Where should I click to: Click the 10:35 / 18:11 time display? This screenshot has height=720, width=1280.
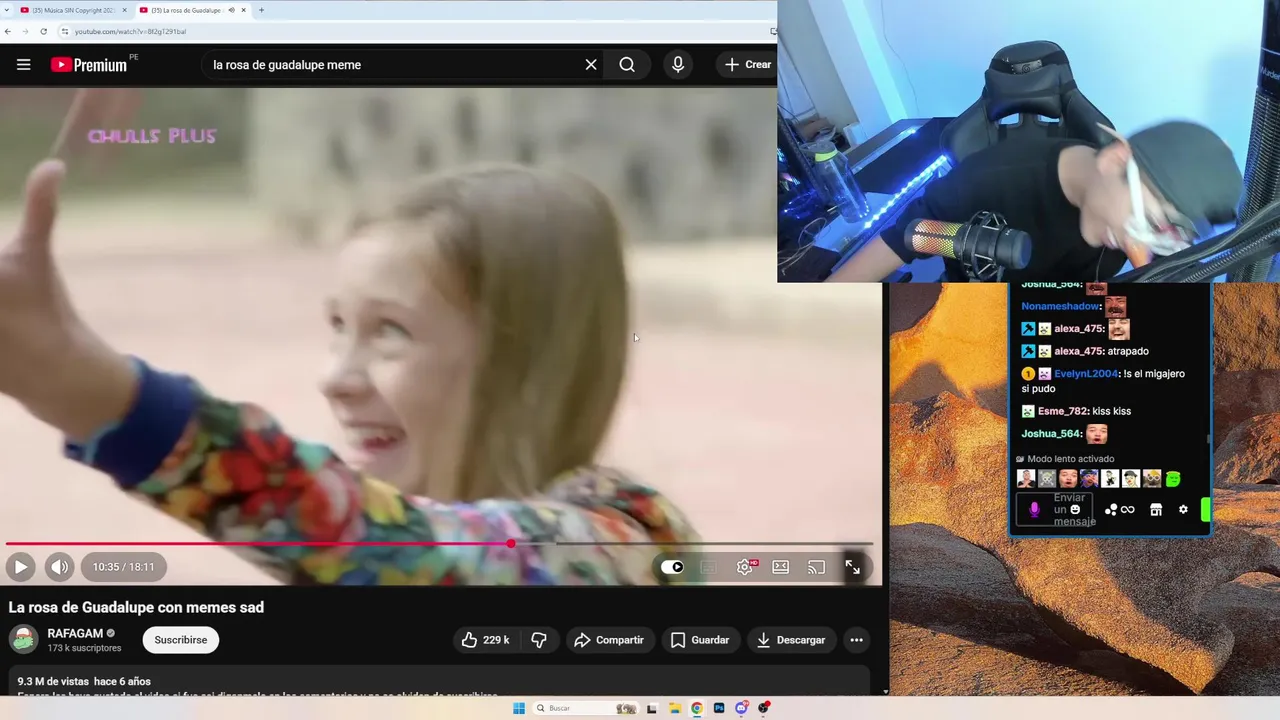124,567
